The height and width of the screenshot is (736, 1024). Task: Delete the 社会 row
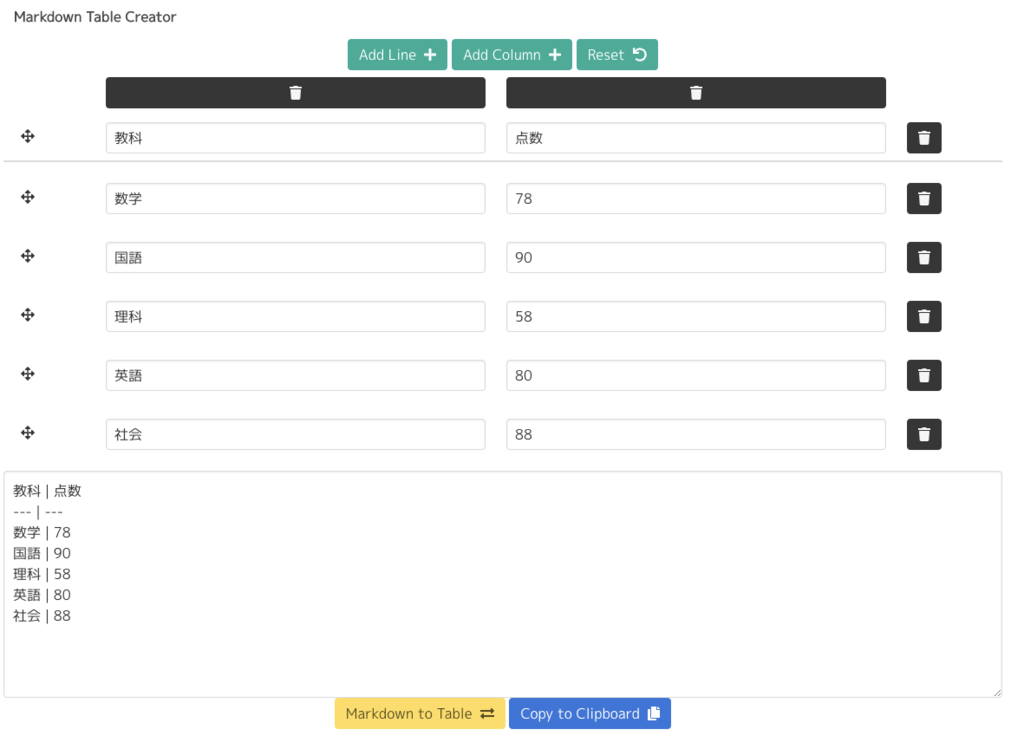923,434
